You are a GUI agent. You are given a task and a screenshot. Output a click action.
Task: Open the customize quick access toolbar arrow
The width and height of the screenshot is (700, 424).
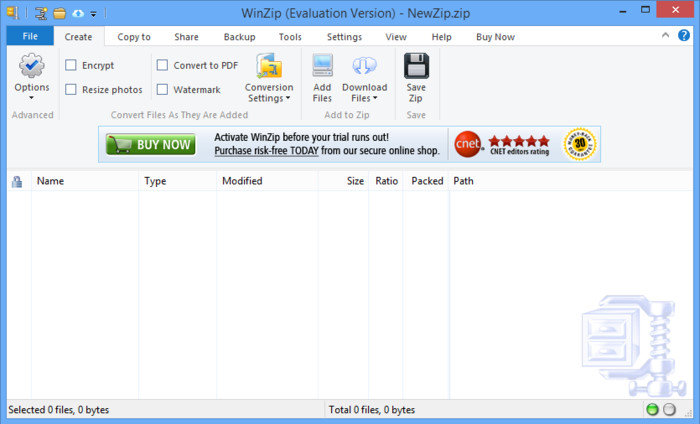click(x=93, y=14)
